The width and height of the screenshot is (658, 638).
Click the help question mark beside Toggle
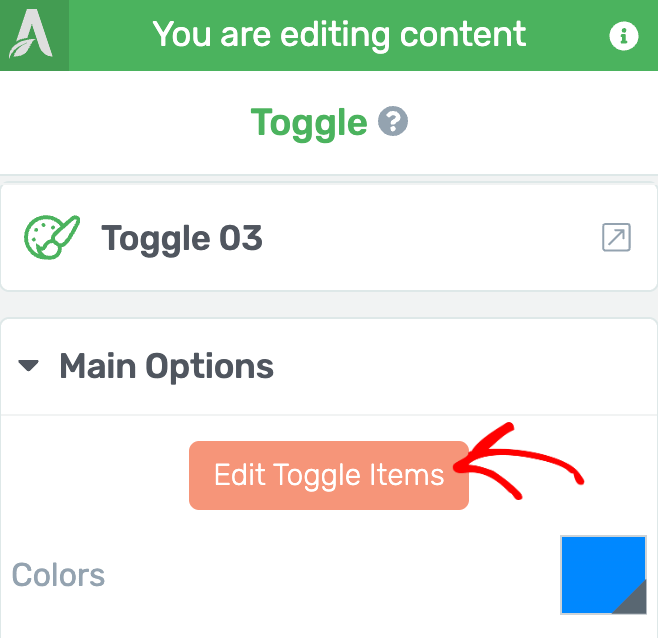click(x=393, y=121)
